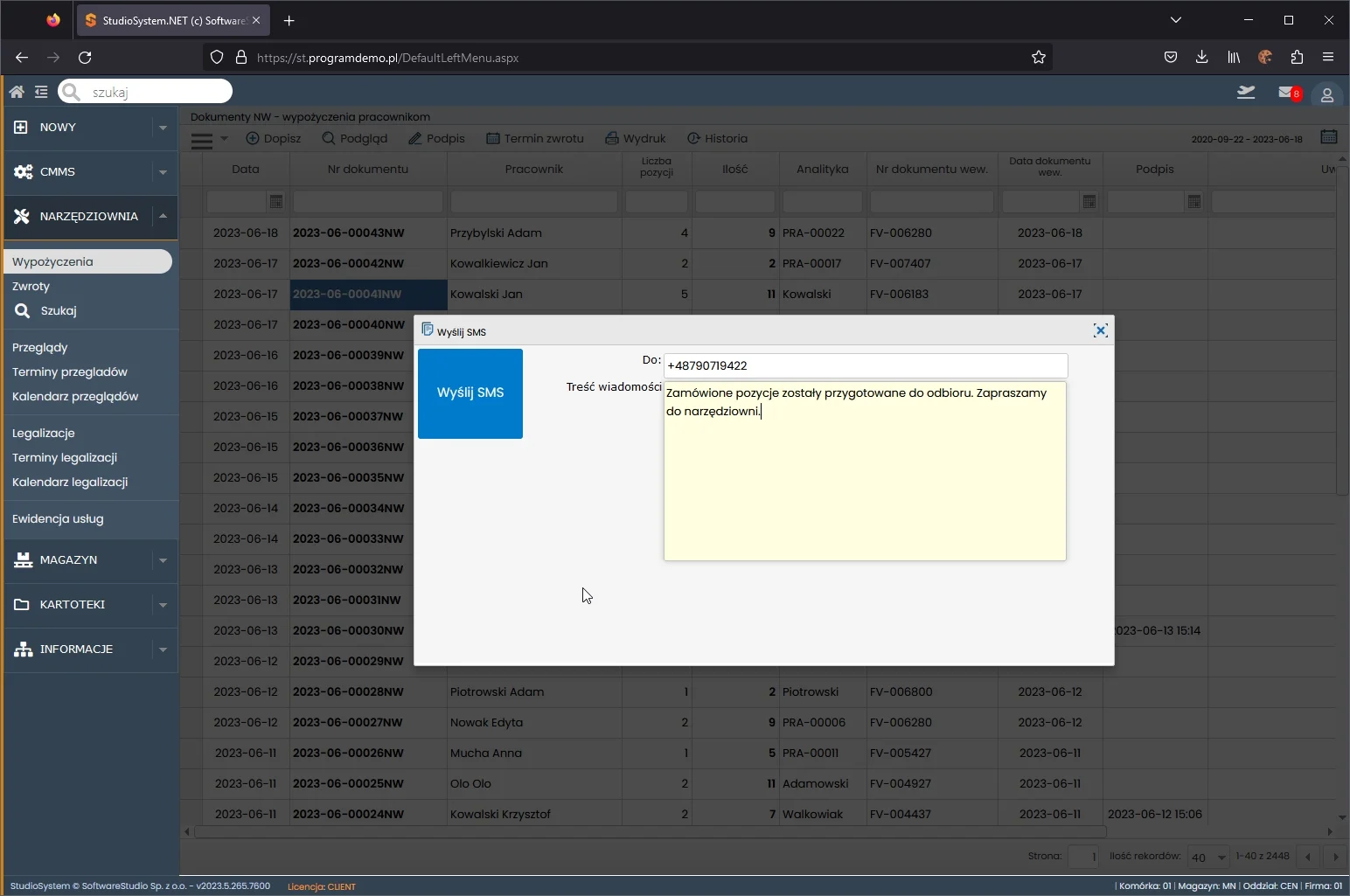
Task: Open the date range calendar icon
Action: point(1328,137)
